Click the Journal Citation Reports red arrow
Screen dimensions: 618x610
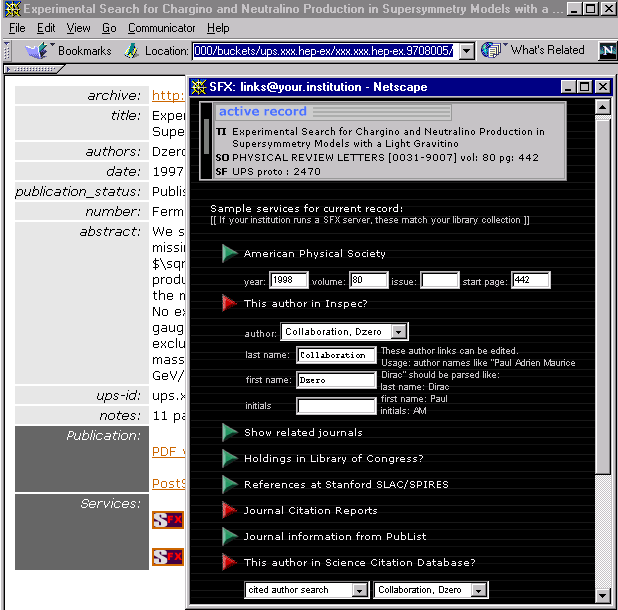[229, 510]
